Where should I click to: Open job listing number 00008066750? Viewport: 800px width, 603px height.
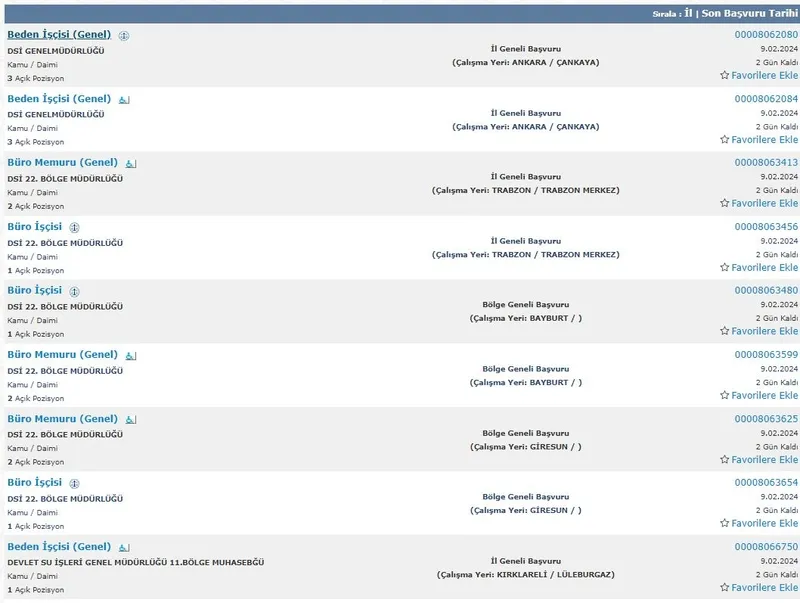click(765, 546)
